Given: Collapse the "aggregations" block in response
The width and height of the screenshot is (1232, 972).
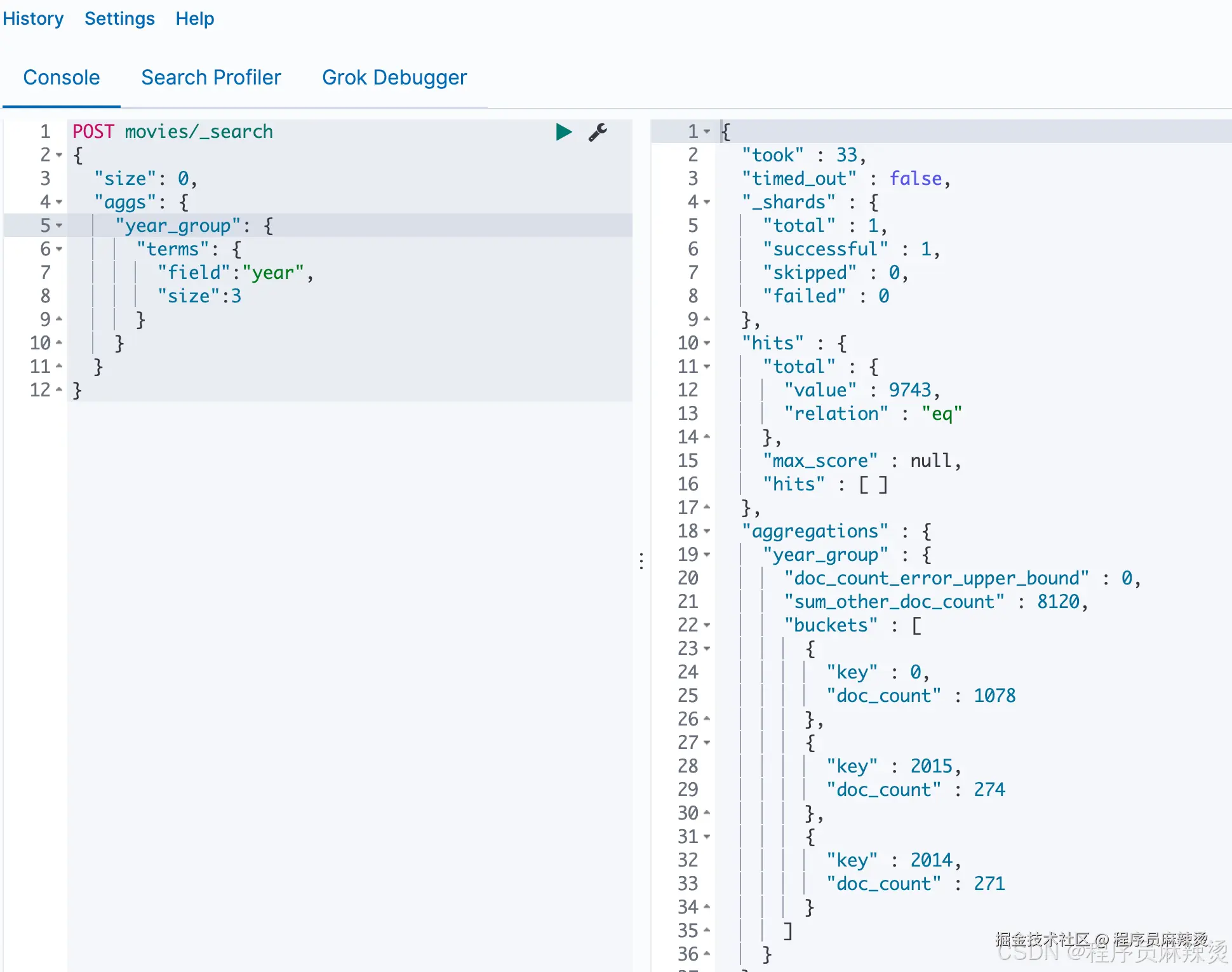Looking at the screenshot, I should (x=707, y=531).
